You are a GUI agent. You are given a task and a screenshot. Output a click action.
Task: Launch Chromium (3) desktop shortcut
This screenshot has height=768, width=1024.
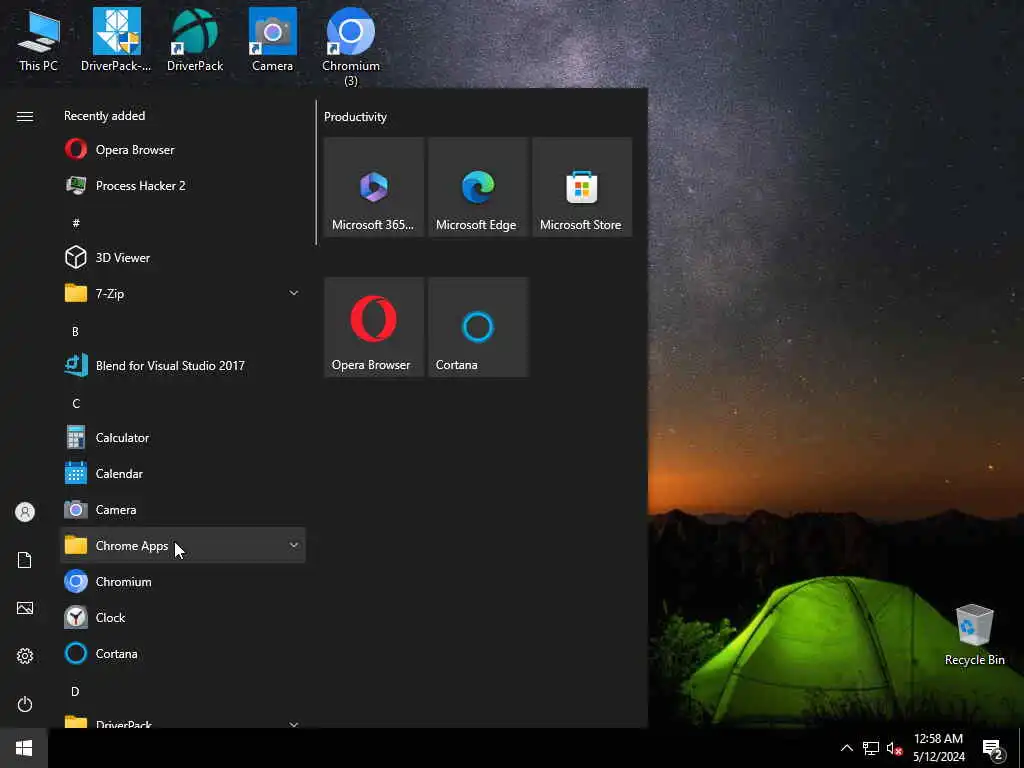pos(351,47)
